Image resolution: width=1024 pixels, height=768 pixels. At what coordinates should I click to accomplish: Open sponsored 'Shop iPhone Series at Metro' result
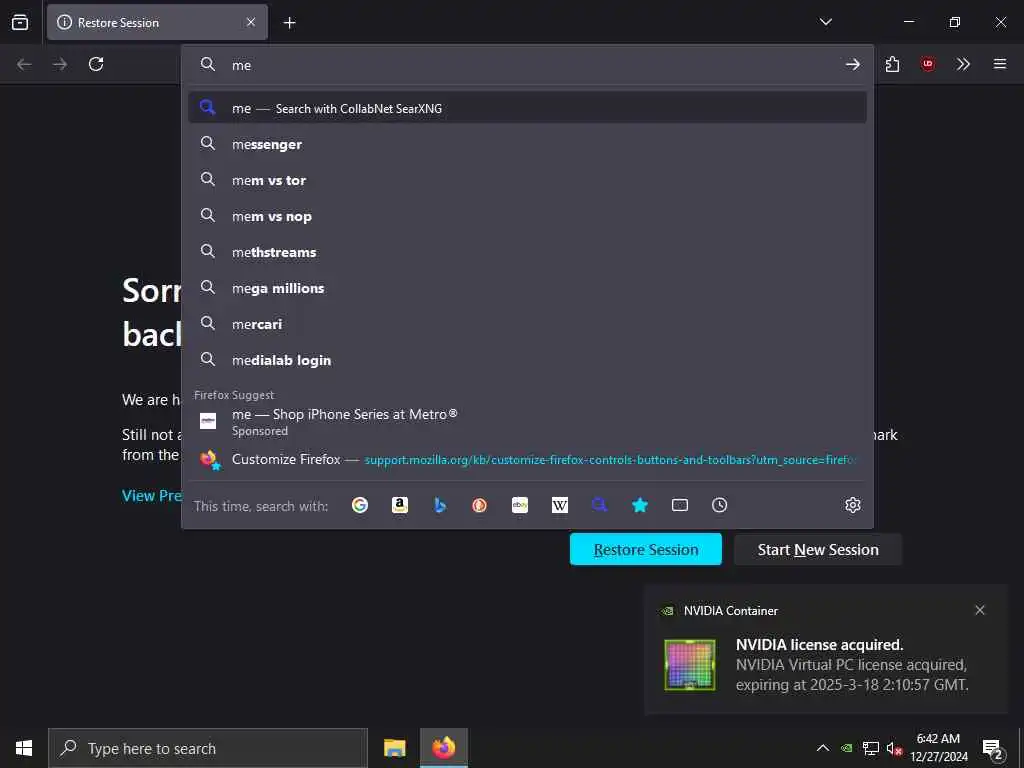click(x=527, y=421)
